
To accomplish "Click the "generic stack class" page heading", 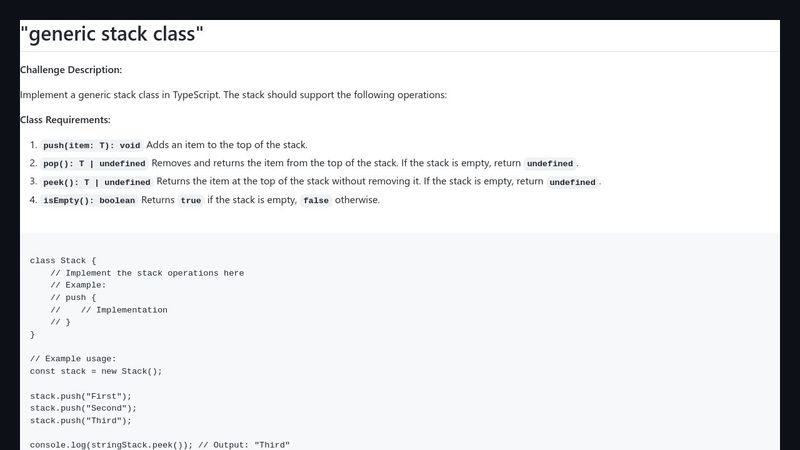I will (x=112, y=34).
